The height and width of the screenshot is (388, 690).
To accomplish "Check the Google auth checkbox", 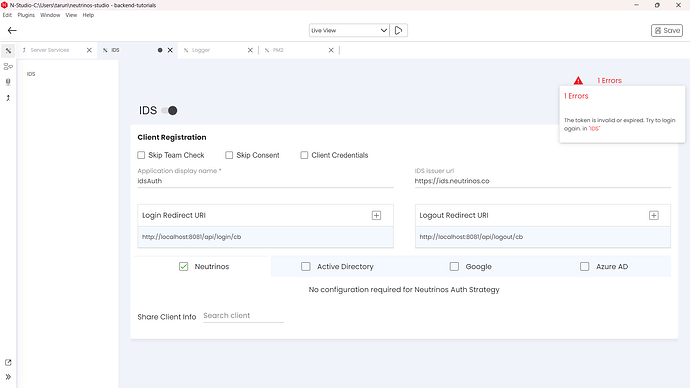I will 454,267.
